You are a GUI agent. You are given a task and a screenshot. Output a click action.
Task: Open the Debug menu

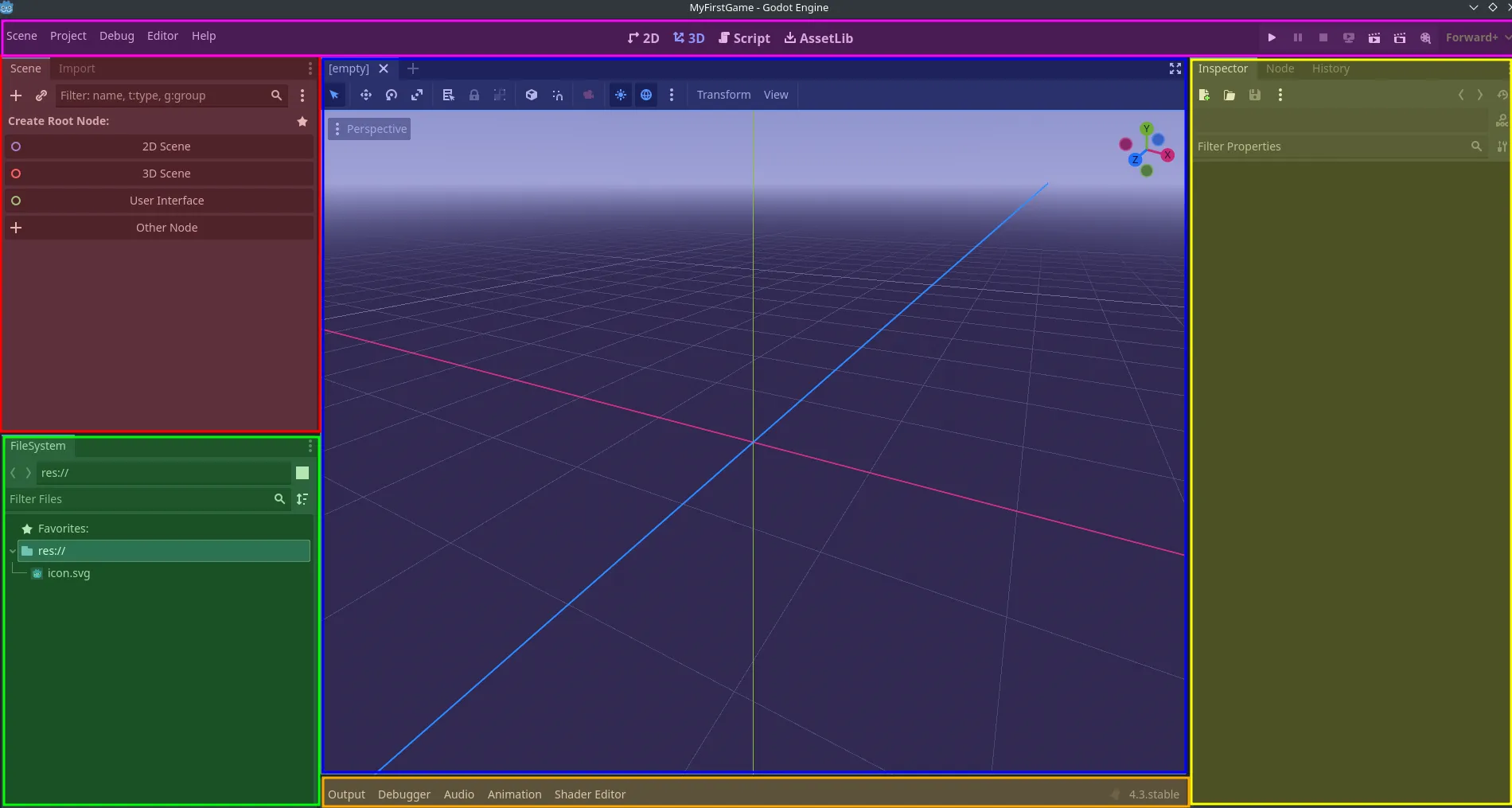coord(116,36)
